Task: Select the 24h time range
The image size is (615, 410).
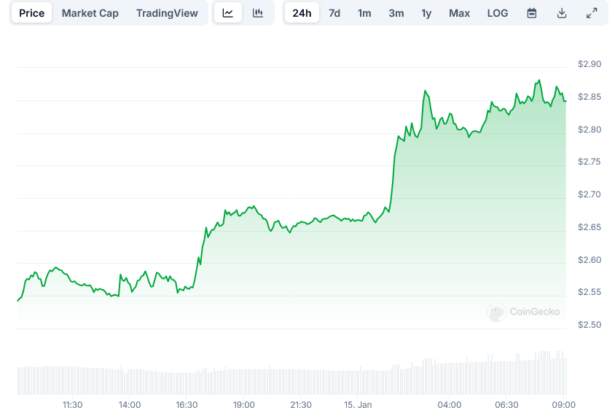Action: pos(301,13)
